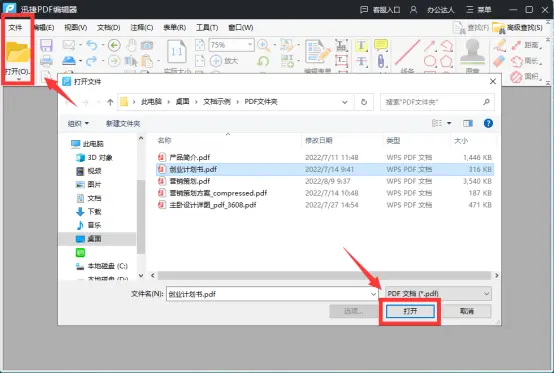This screenshot has width=554, height=373.
Task: Click the Stamp (图章) icon
Action: [472, 52]
